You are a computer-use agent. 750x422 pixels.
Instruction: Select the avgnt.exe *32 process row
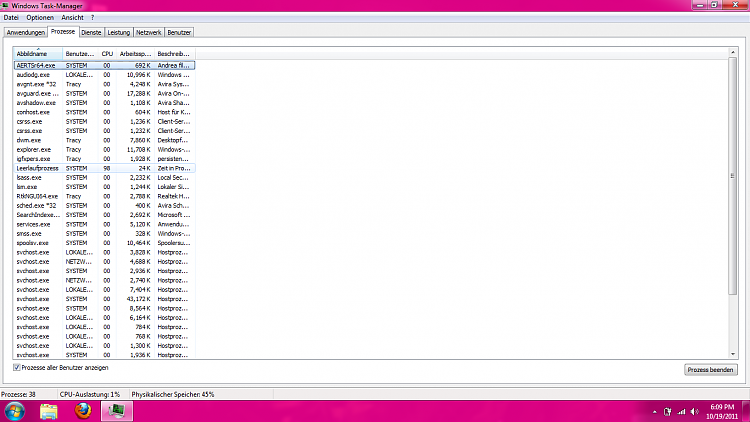click(104, 84)
